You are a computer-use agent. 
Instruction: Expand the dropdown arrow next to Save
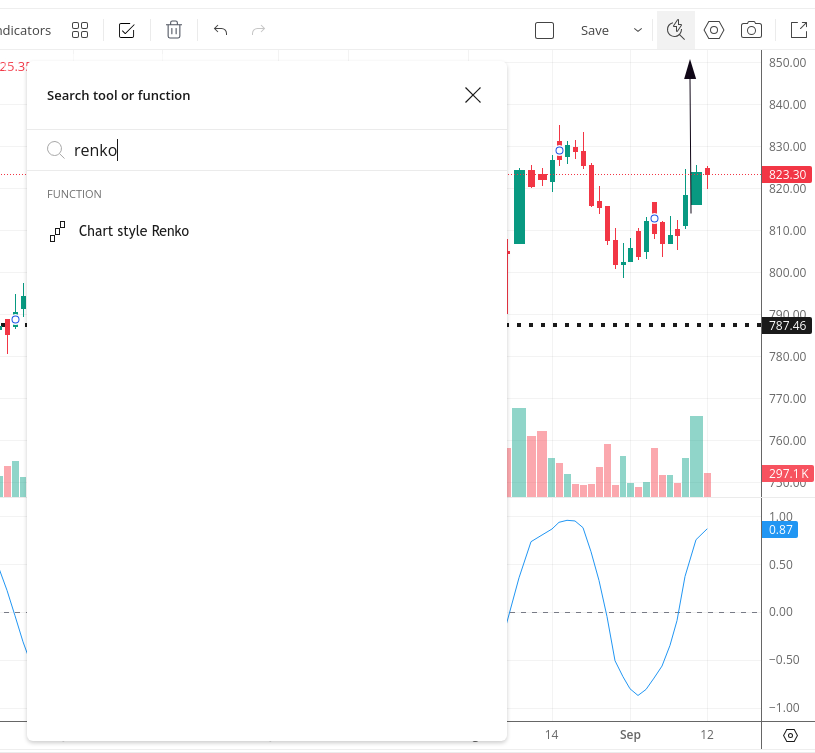(x=638, y=30)
